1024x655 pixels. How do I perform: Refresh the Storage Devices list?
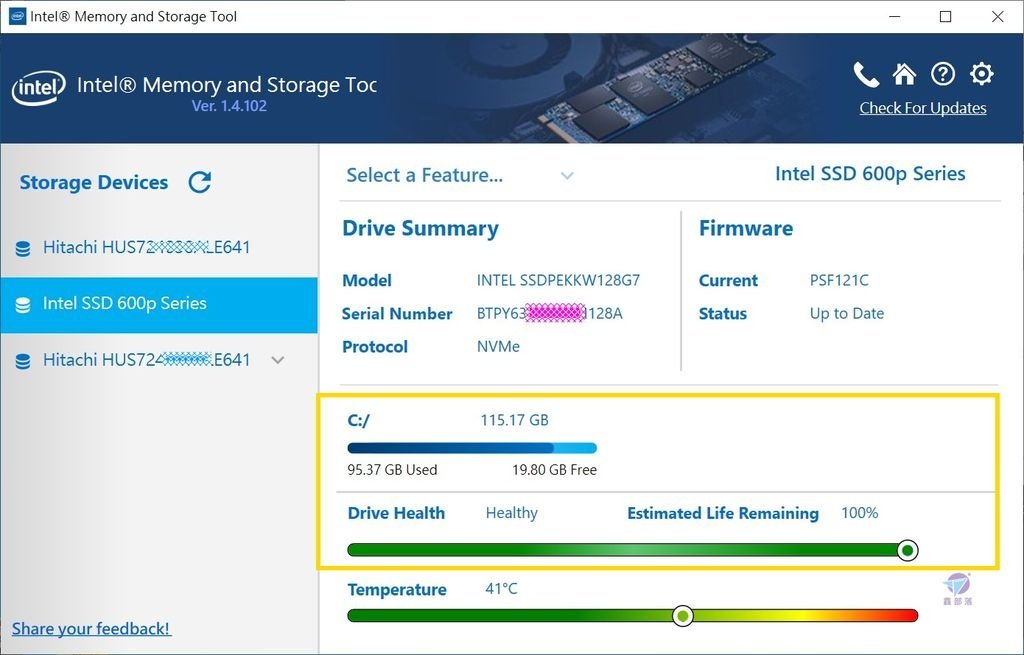click(x=200, y=182)
